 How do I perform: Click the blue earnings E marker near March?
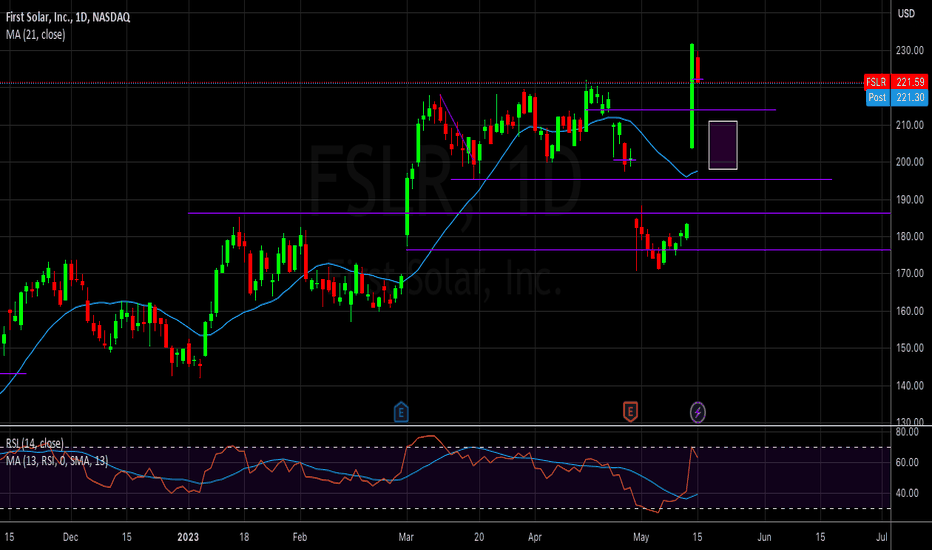click(x=401, y=411)
